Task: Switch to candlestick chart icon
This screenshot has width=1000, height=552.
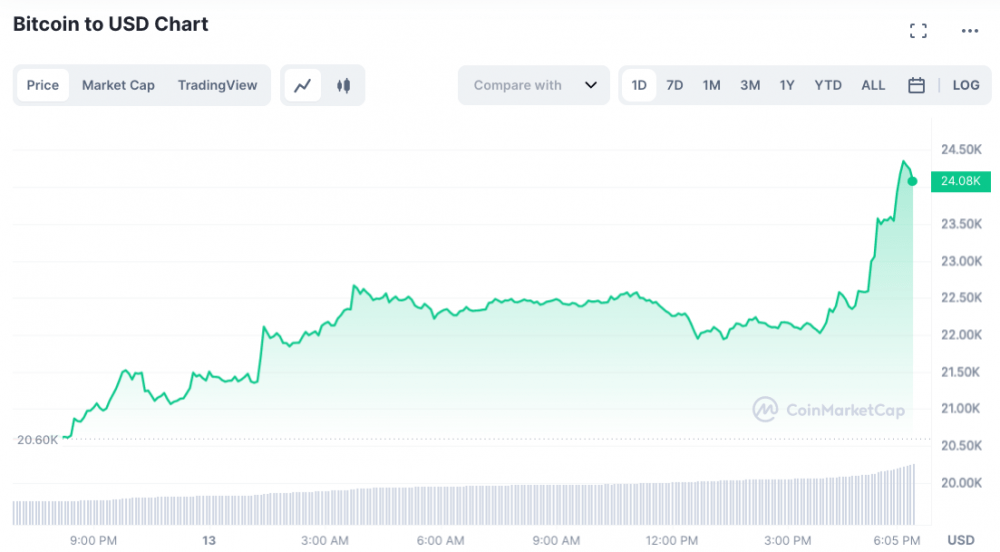Action: pyautogui.click(x=344, y=86)
